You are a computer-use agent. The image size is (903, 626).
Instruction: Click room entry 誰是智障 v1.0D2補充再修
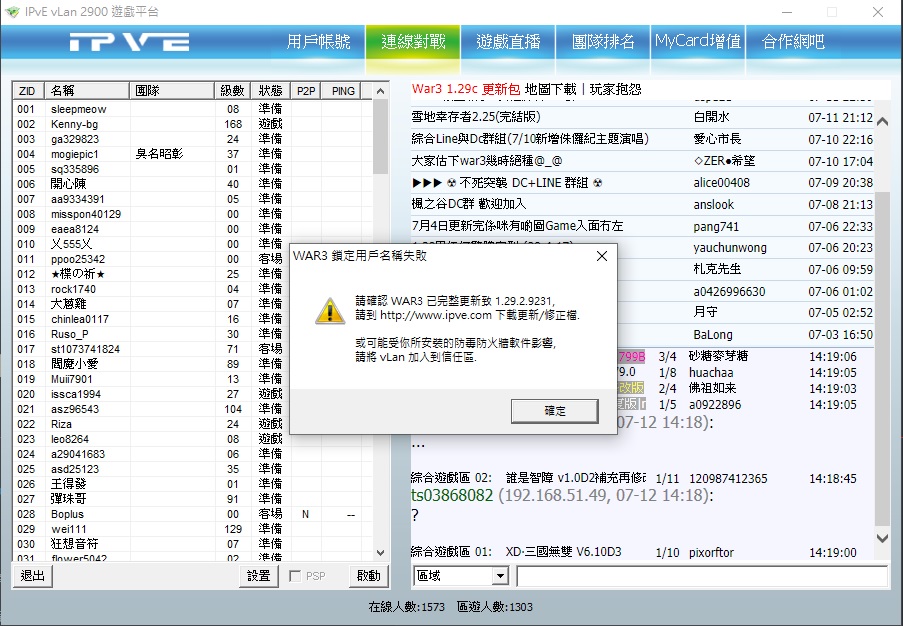tap(576, 478)
